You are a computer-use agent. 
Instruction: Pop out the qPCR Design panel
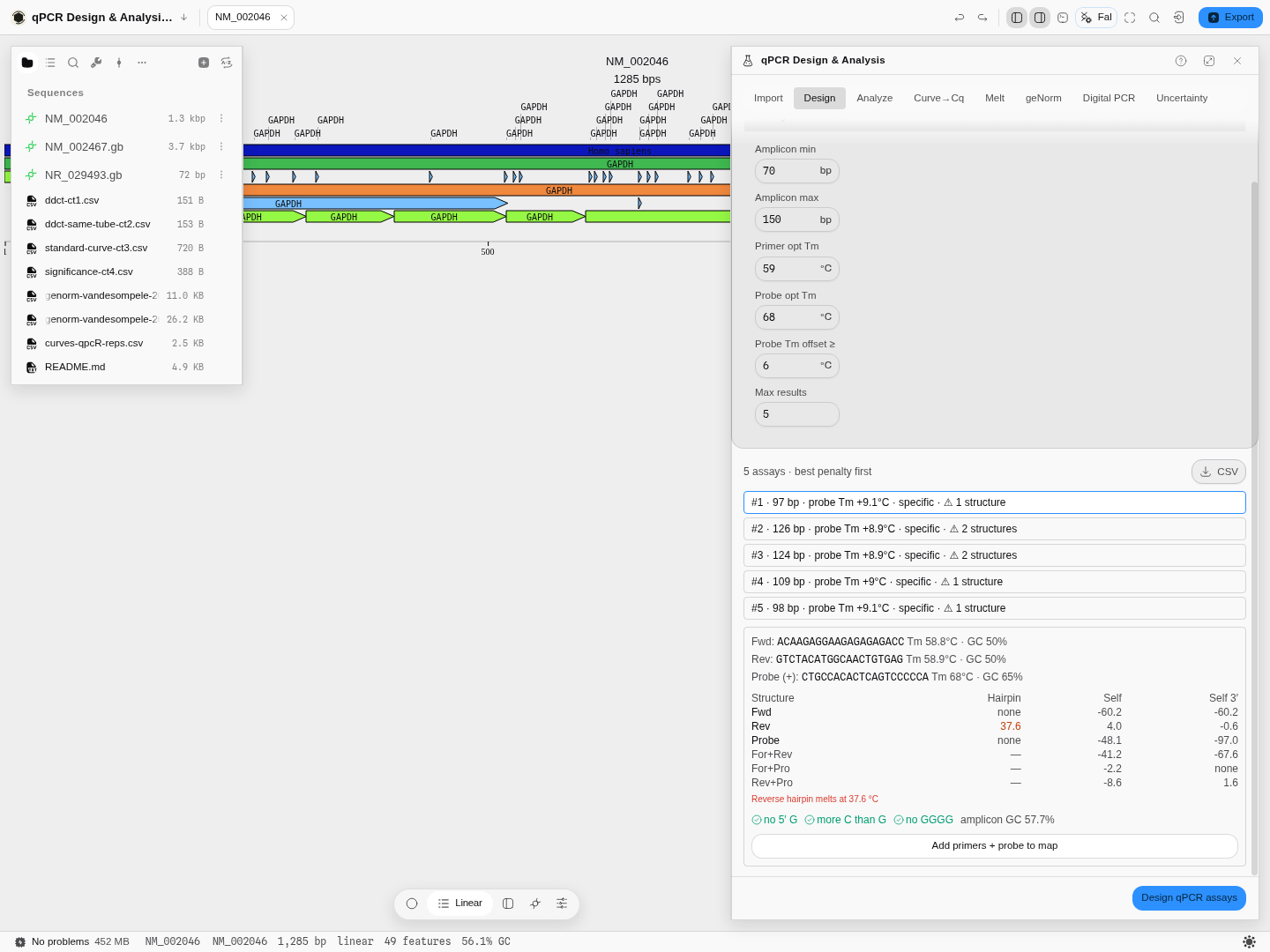[x=1209, y=61]
